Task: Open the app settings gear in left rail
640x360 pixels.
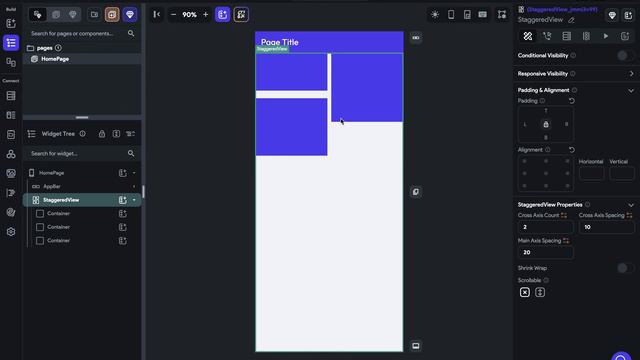Action: [x=11, y=231]
